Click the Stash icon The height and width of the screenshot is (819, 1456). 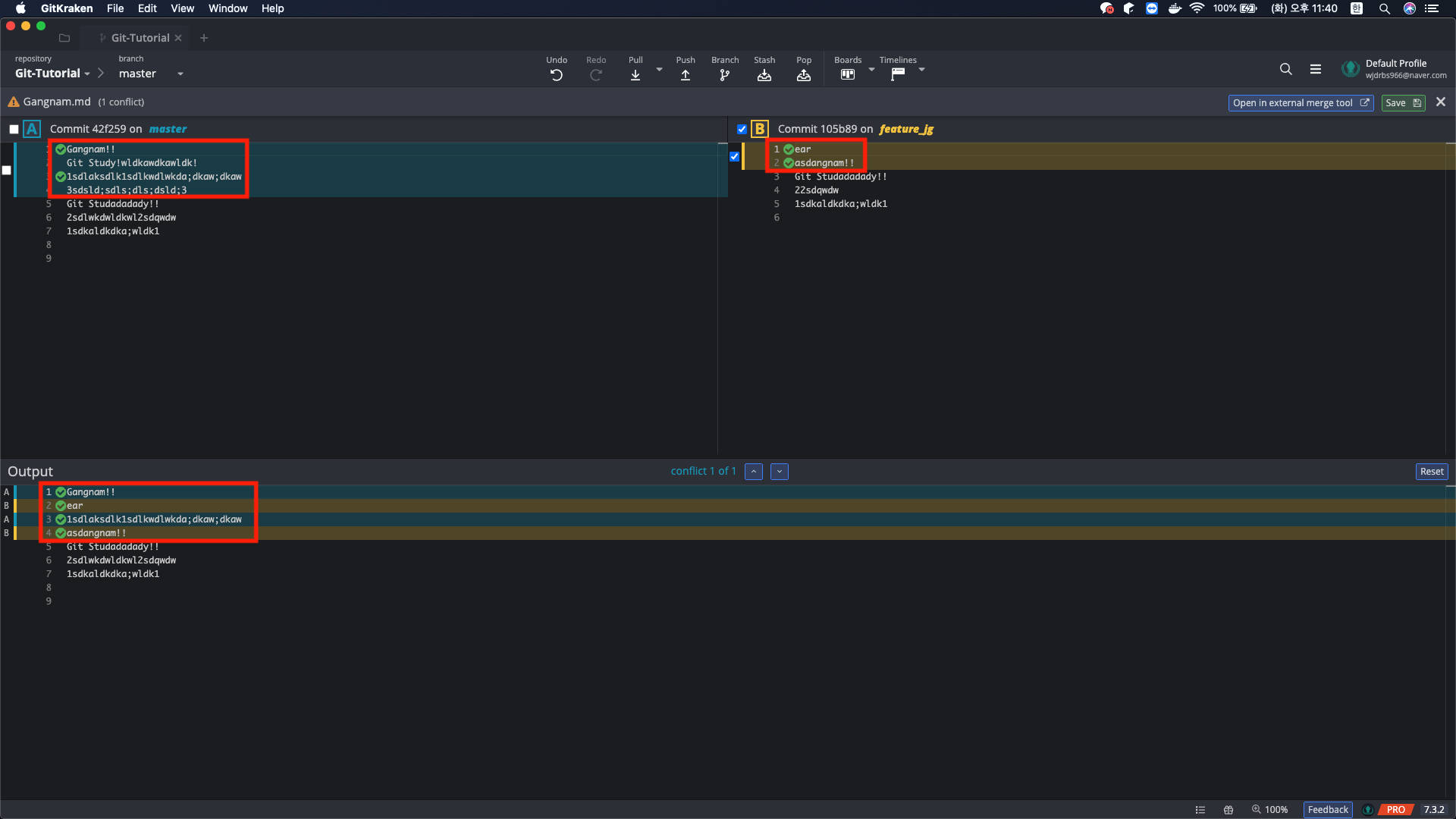click(764, 75)
